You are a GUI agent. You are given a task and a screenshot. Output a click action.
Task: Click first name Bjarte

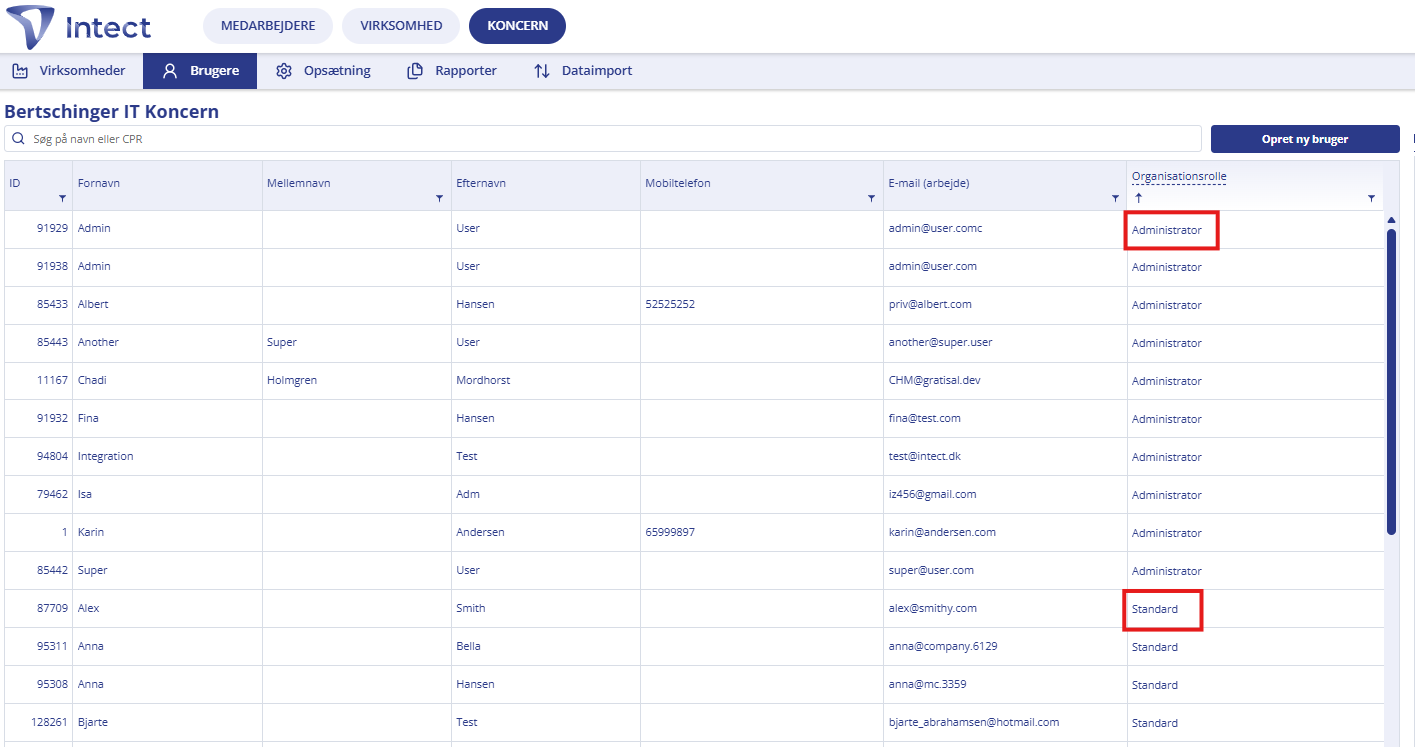(93, 722)
